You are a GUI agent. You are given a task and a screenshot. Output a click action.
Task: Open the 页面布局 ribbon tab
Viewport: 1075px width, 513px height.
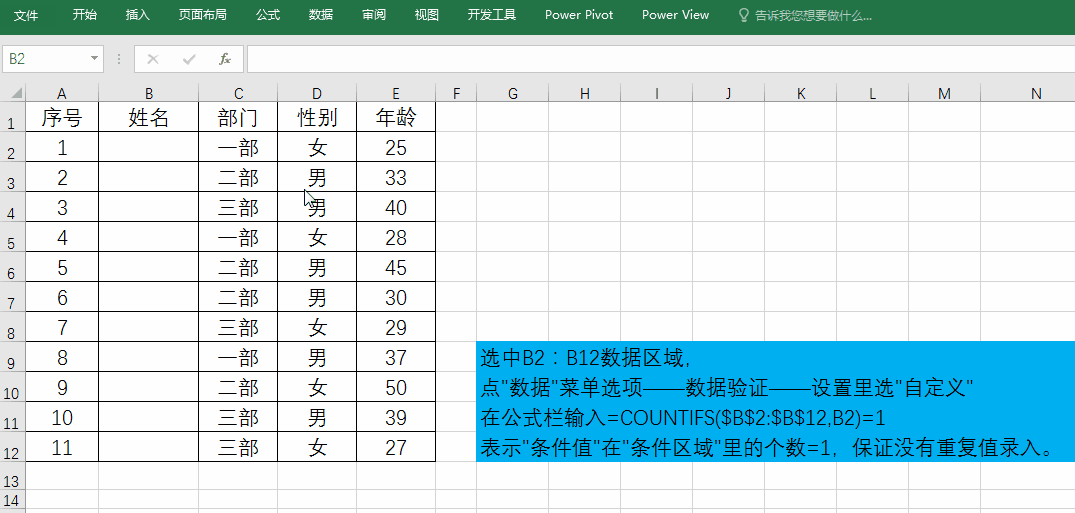click(x=202, y=15)
